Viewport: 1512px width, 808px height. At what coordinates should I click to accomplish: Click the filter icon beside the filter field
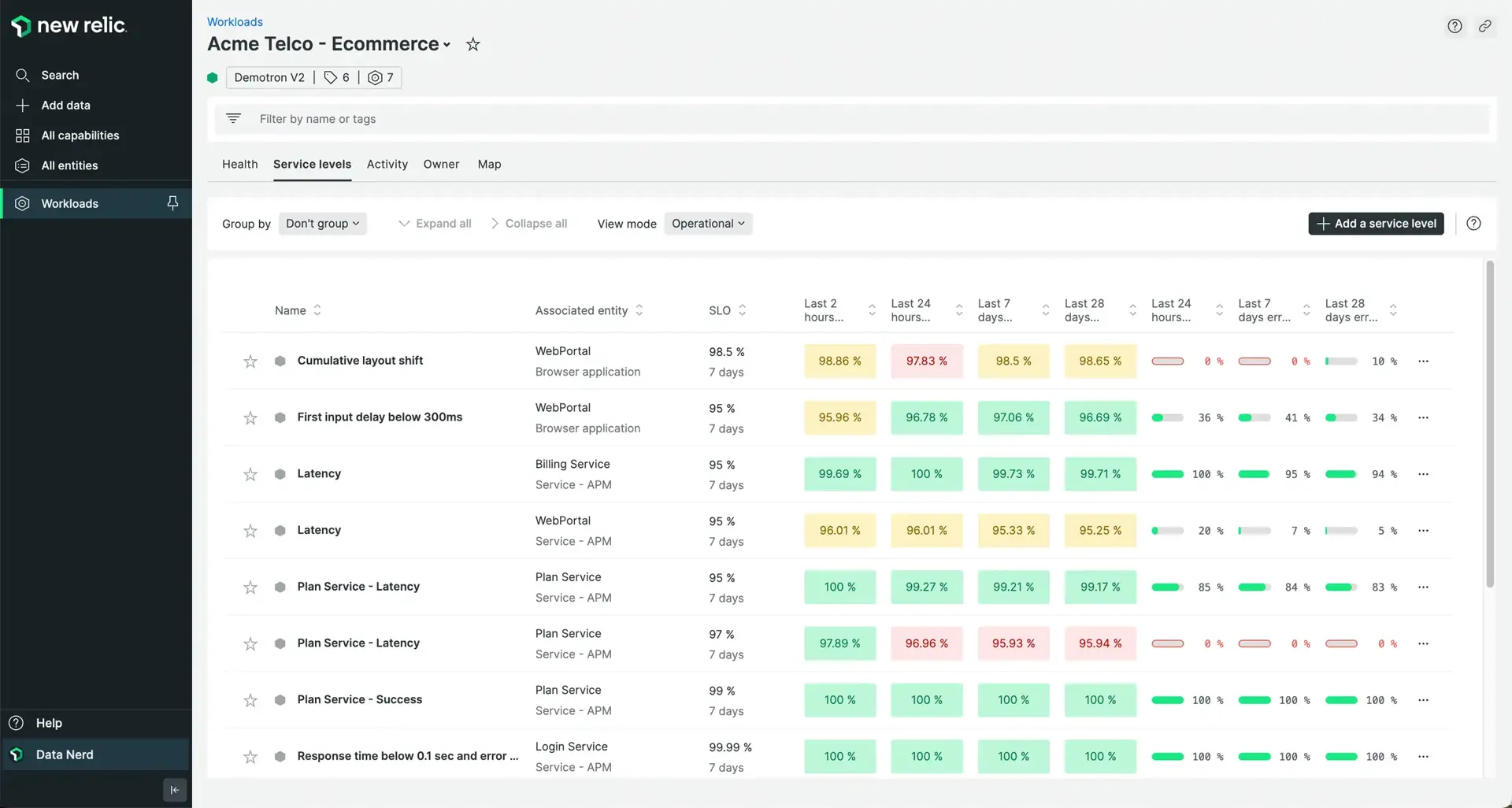click(x=233, y=118)
